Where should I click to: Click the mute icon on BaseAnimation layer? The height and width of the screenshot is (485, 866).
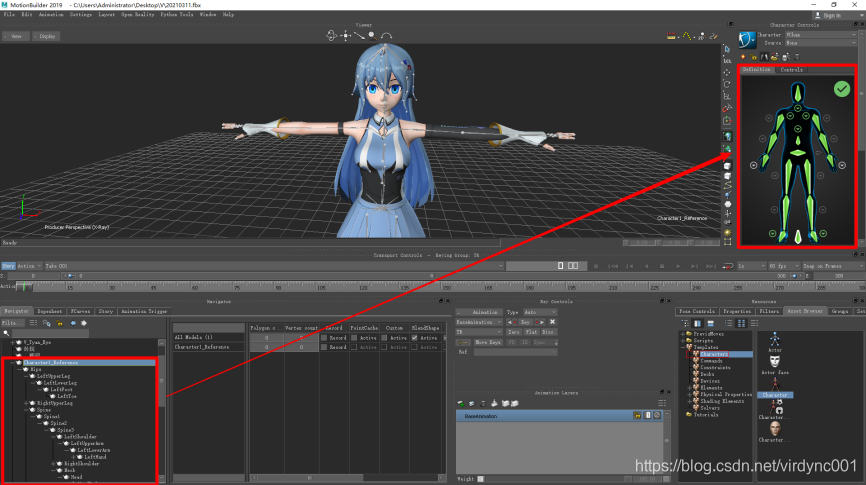click(657, 415)
